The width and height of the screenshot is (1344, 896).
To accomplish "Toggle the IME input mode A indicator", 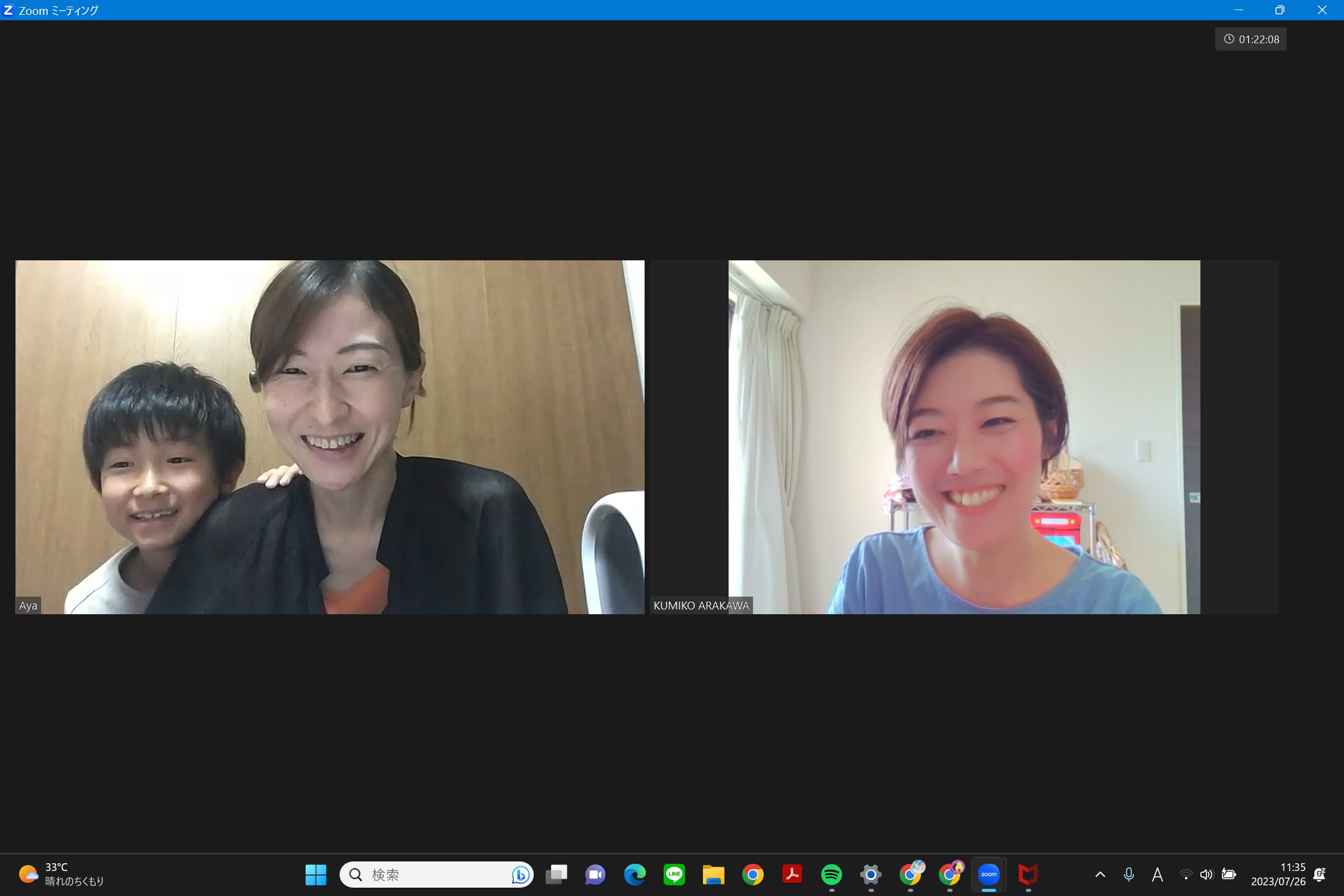I will point(1157,875).
